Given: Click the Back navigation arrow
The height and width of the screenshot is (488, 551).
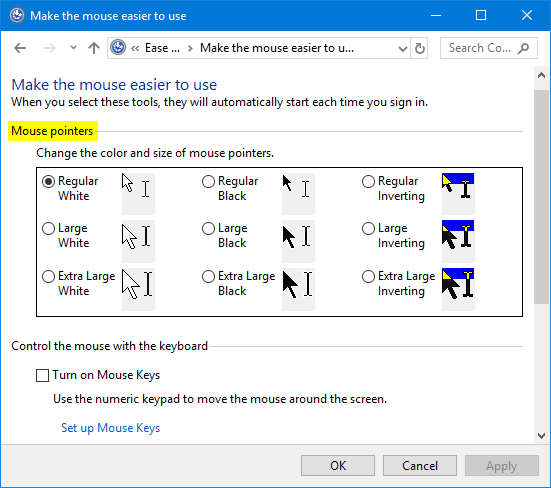Looking at the screenshot, I should [20, 48].
